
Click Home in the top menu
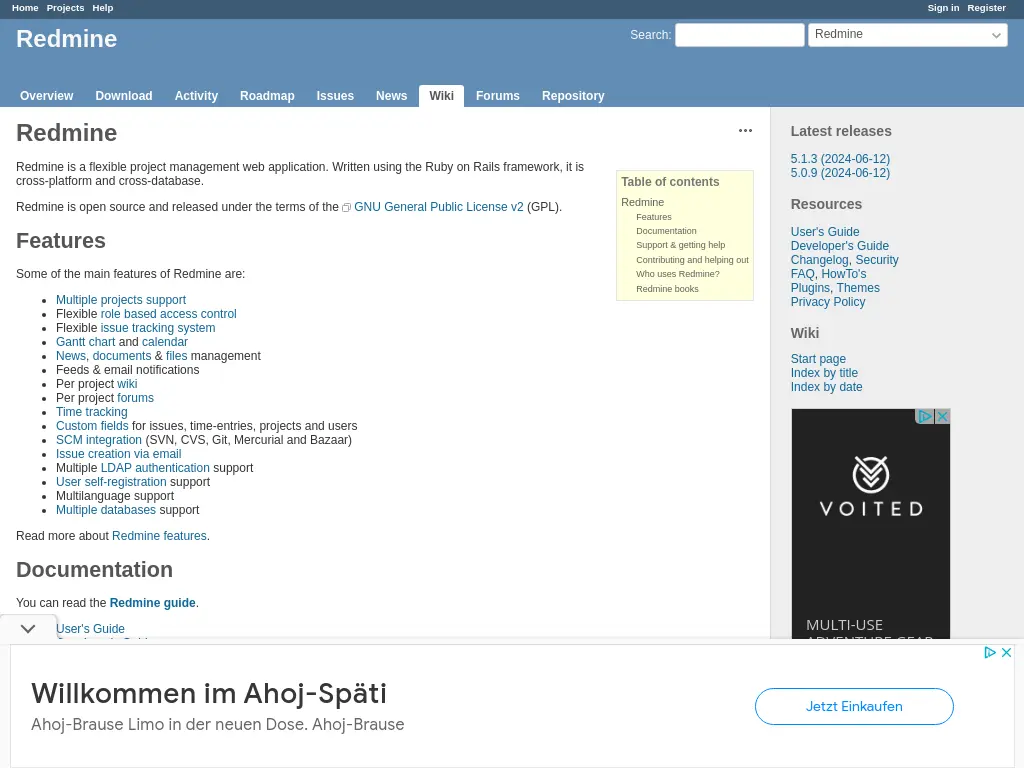point(25,8)
